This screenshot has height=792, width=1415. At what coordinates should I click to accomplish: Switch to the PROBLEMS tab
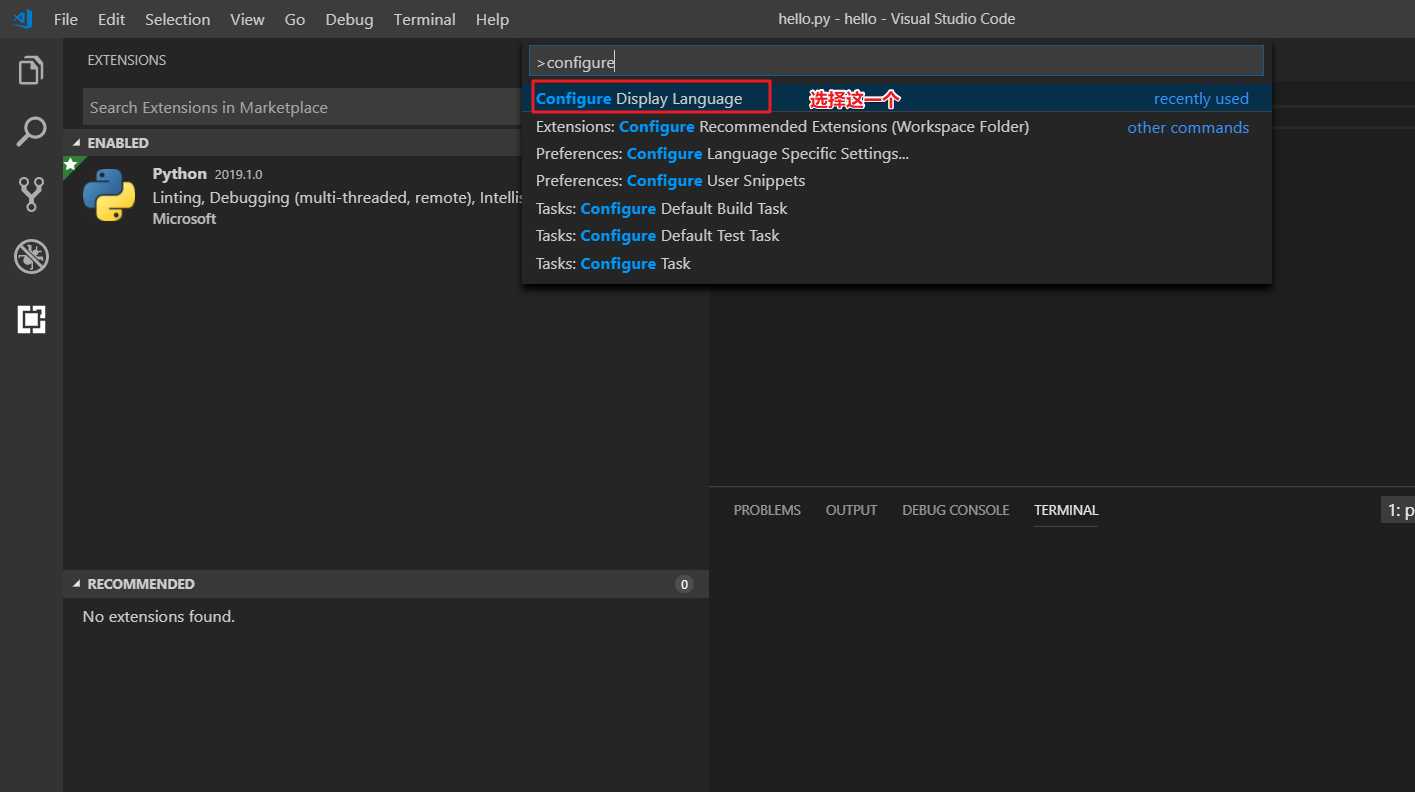pos(767,510)
